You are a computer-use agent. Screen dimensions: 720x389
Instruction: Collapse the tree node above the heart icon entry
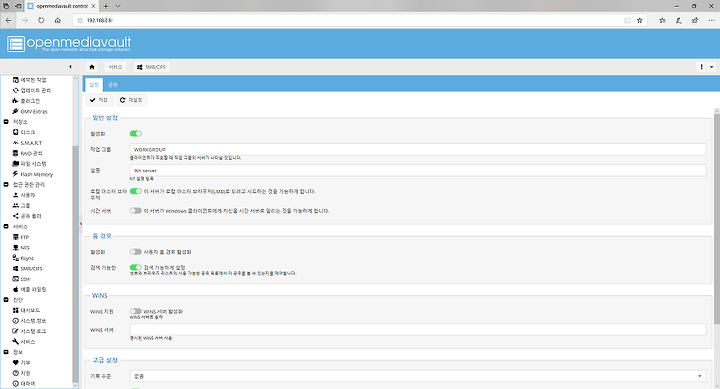(x=6, y=352)
